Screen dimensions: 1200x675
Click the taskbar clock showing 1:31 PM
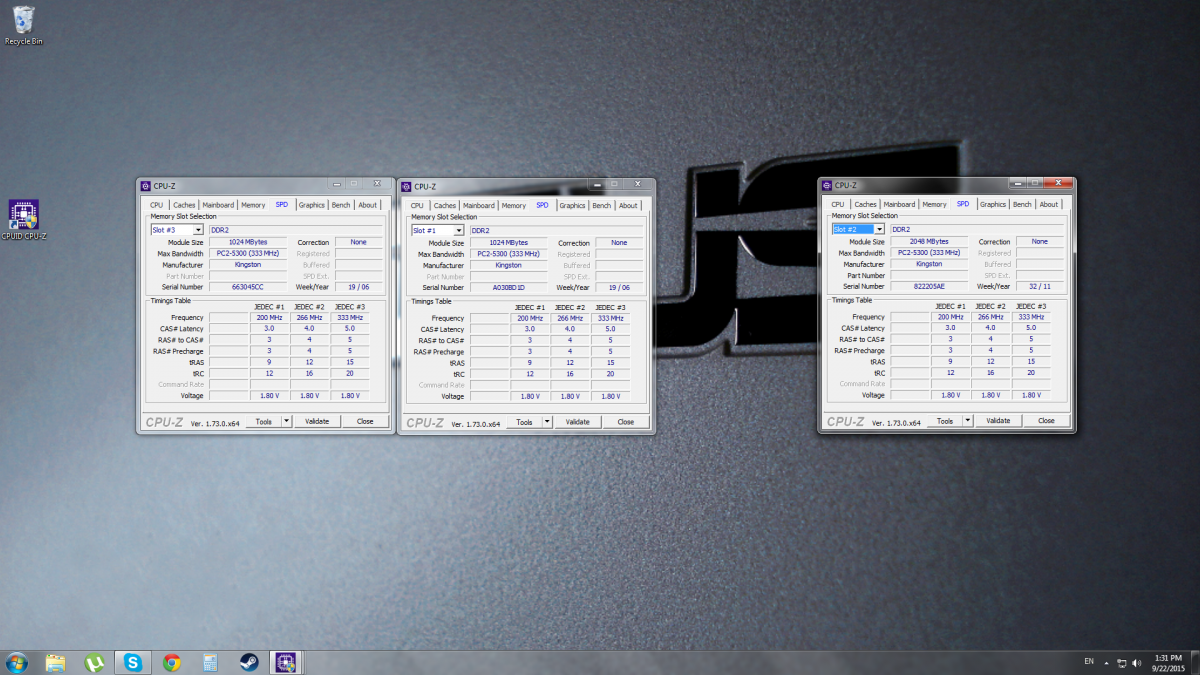pos(1168,662)
